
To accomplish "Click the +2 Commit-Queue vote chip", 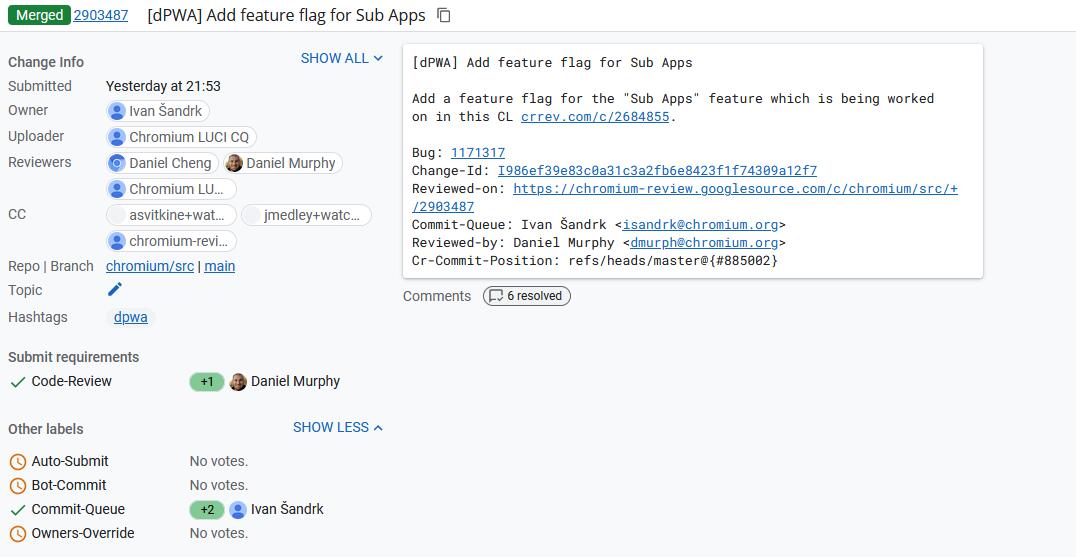I will click(206, 510).
